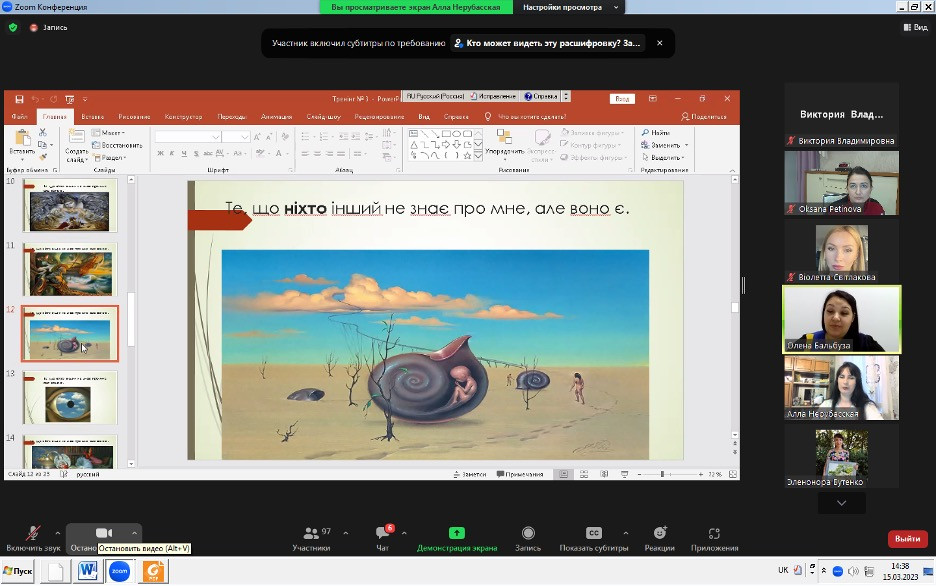Screen dimensions: 936x586
Task: Click the Paste (Вставить) clipboard icon
Action: tap(23, 138)
